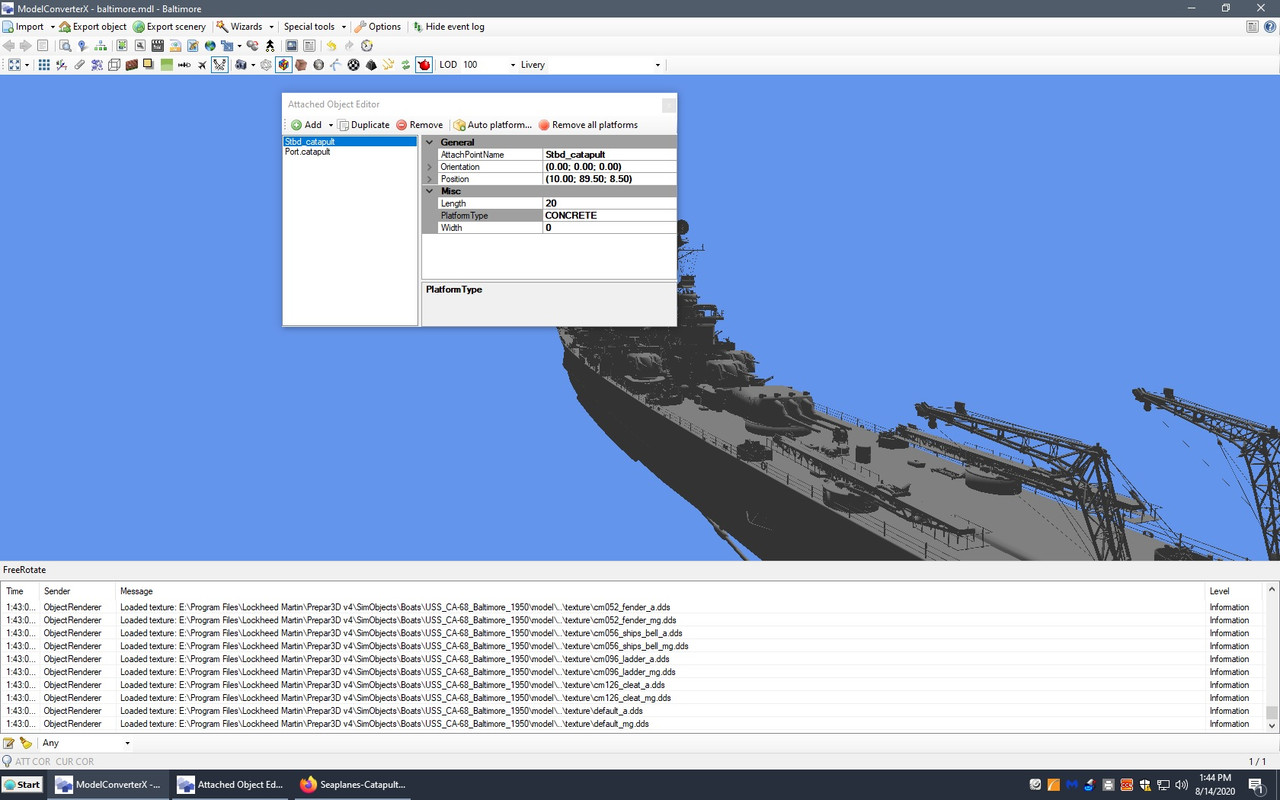The image size is (1280, 800).
Task: Click the blue map pin icon
Action: click(x=82, y=45)
